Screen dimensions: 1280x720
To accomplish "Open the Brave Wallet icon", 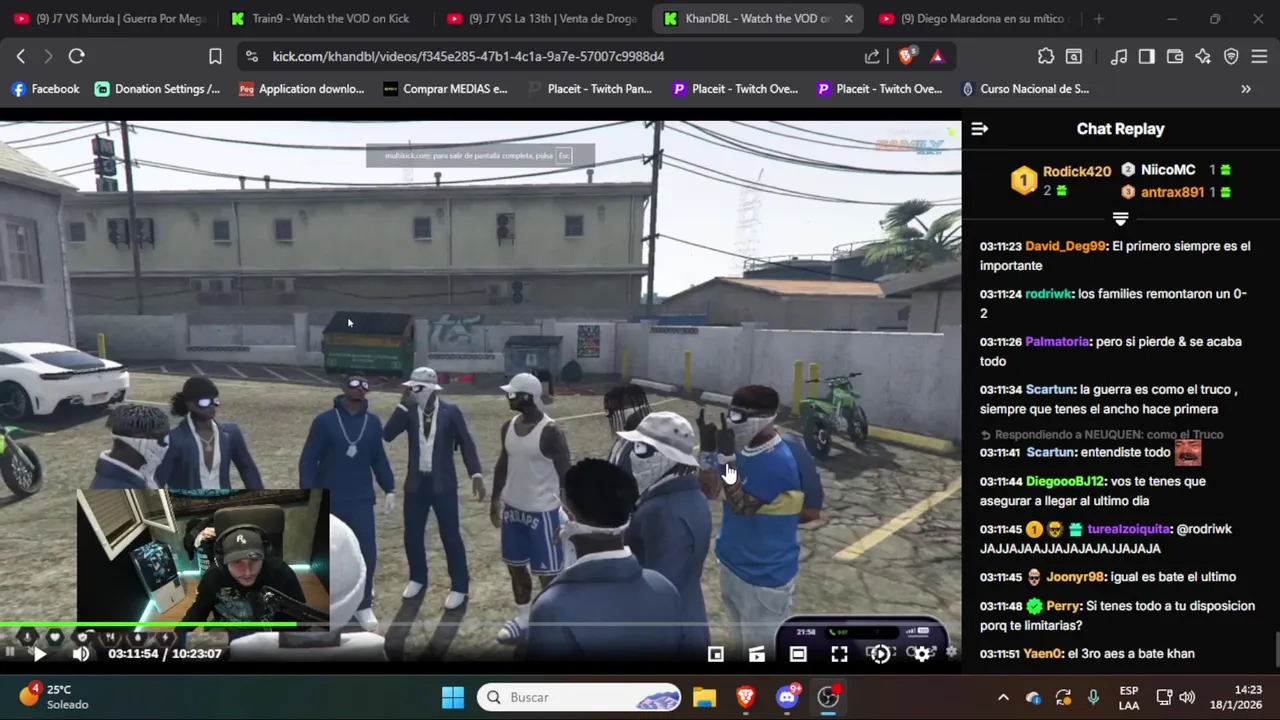I will coord(1175,57).
